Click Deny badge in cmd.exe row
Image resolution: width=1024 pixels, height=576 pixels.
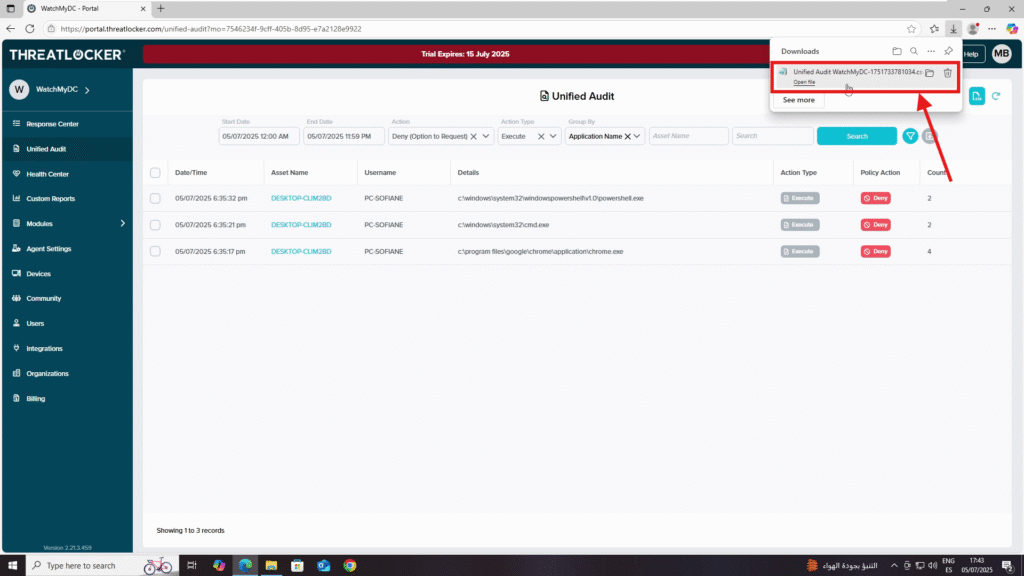click(875, 225)
